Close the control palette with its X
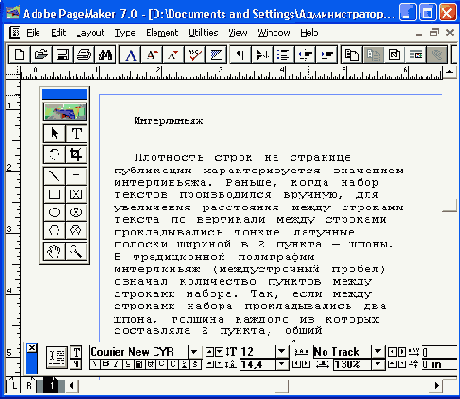Viewport: 460px width, 399px height. coord(32,348)
